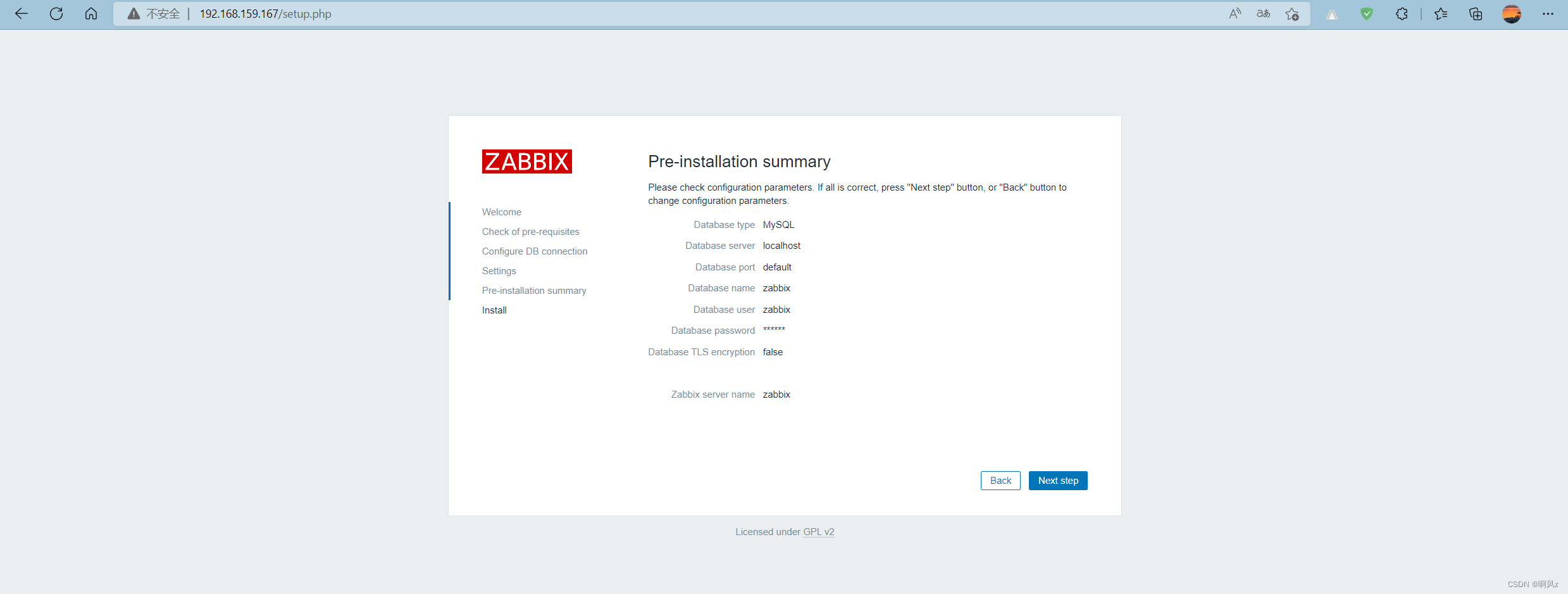Click the Database type label
Screen dimensions: 1568x594
[x=724, y=225]
